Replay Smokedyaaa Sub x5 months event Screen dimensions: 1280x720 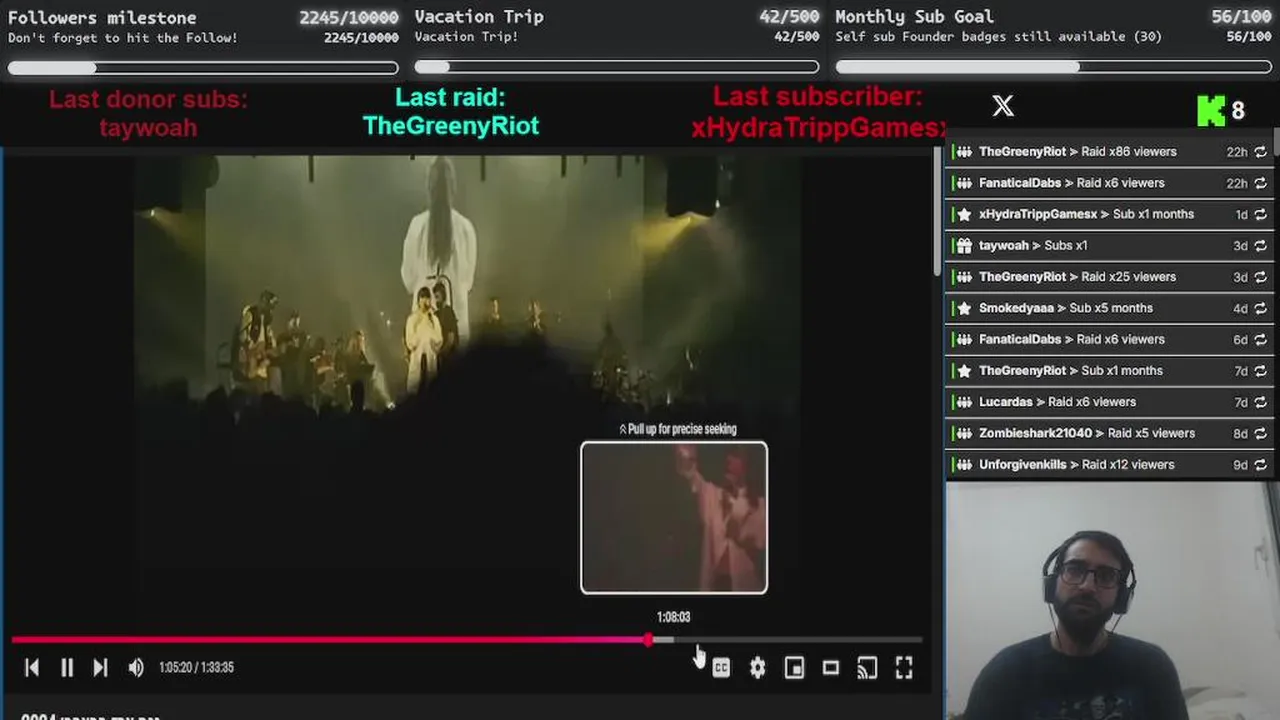(x=1260, y=308)
